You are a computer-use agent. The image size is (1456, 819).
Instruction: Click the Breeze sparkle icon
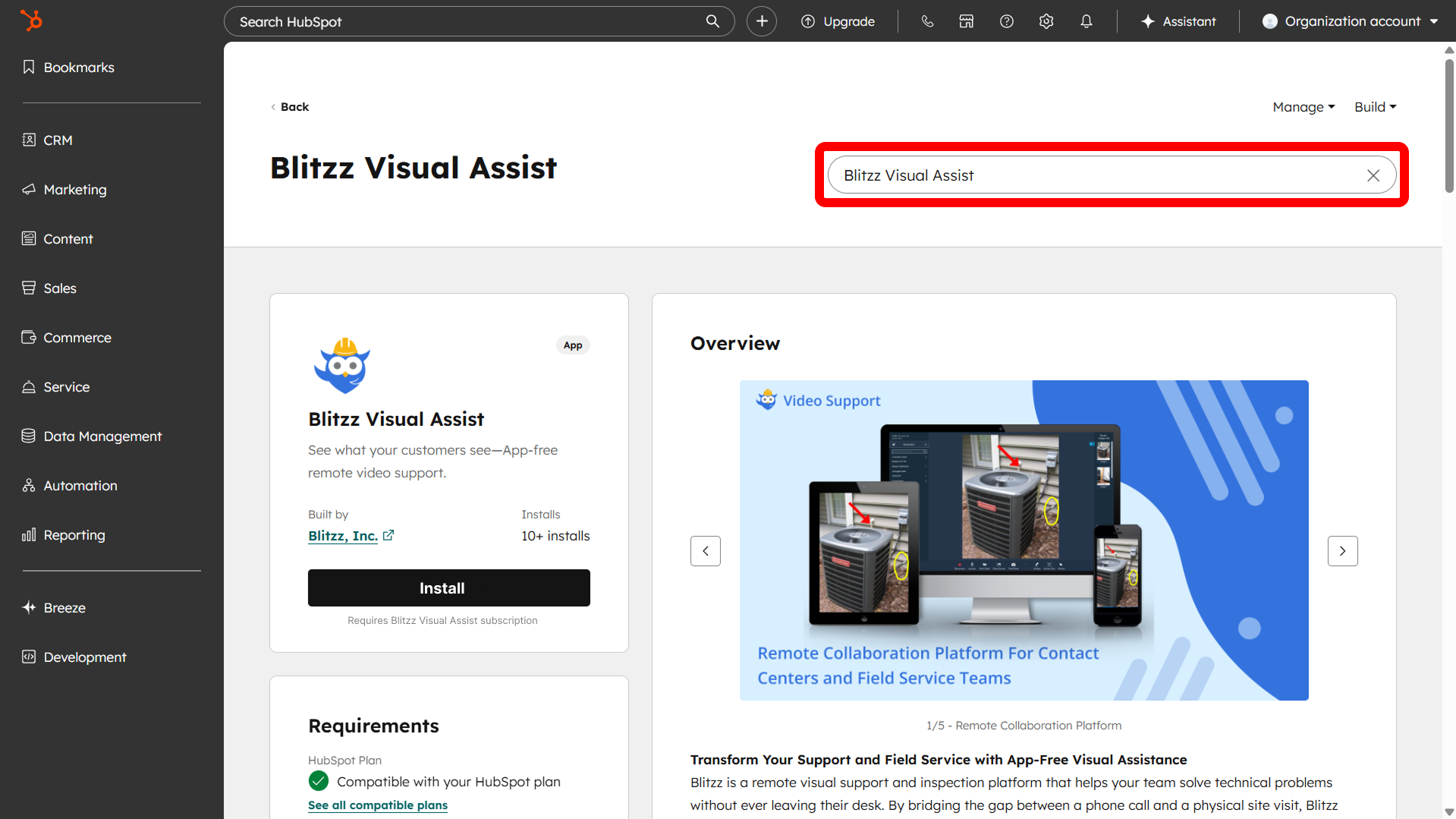coord(29,608)
